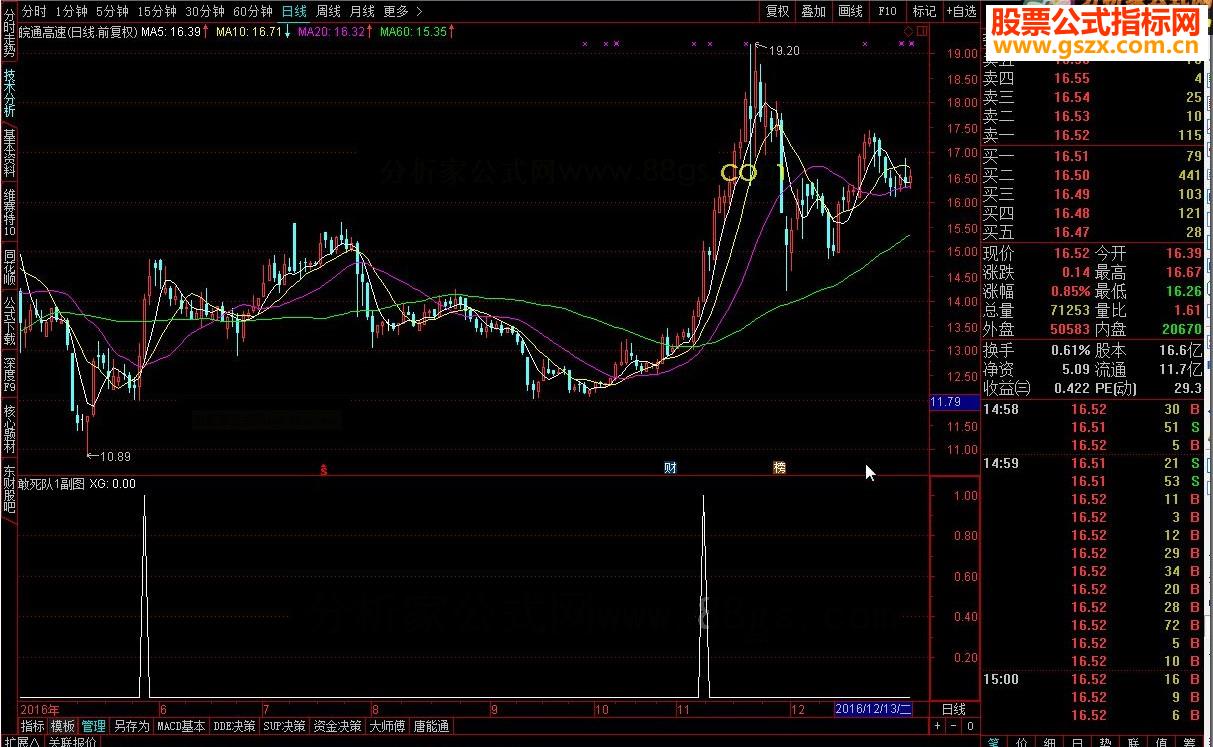Click the 10.89 low price label
Image resolution: width=1213 pixels, height=747 pixels.
(115, 457)
